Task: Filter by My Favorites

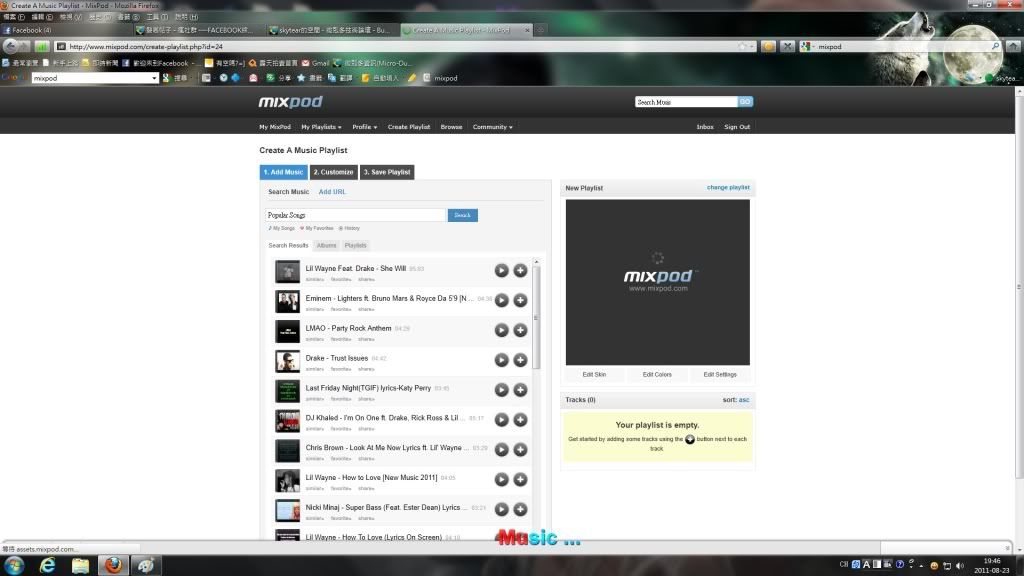Action: tap(317, 229)
